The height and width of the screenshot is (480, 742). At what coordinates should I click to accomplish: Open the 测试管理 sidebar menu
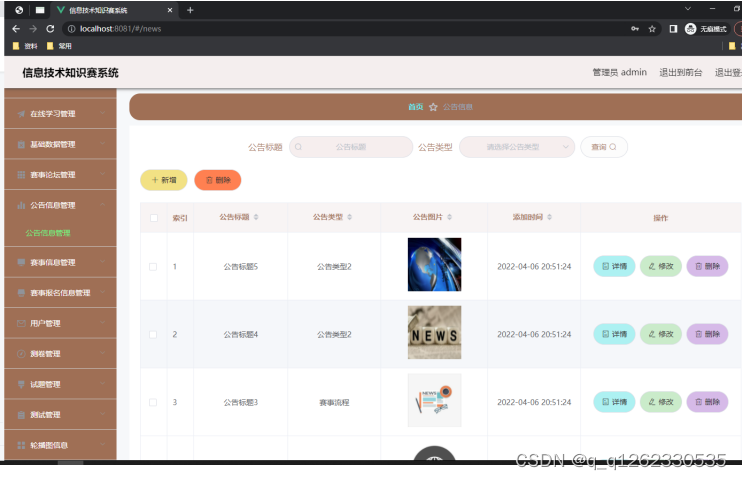pos(61,415)
